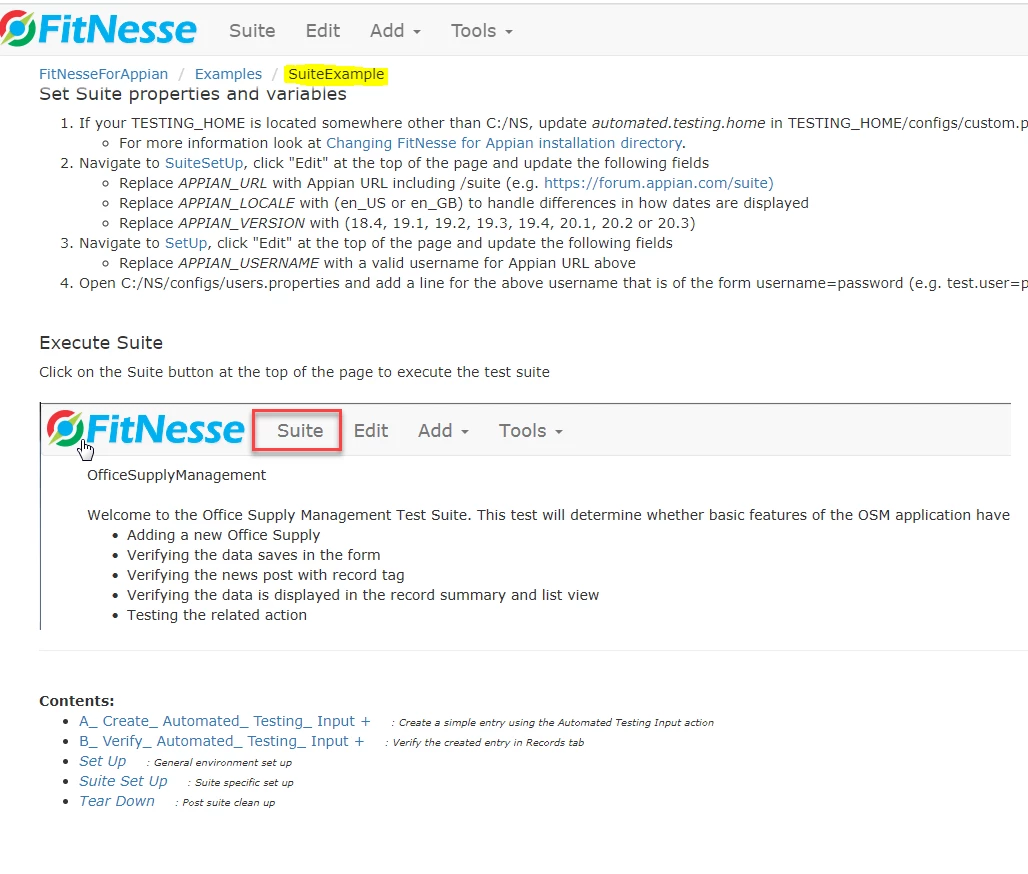This screenshot has width=1028, height=874.
Task: Click the highlighted SuiteExample breadcrumb
Action: tap(336, 74)
